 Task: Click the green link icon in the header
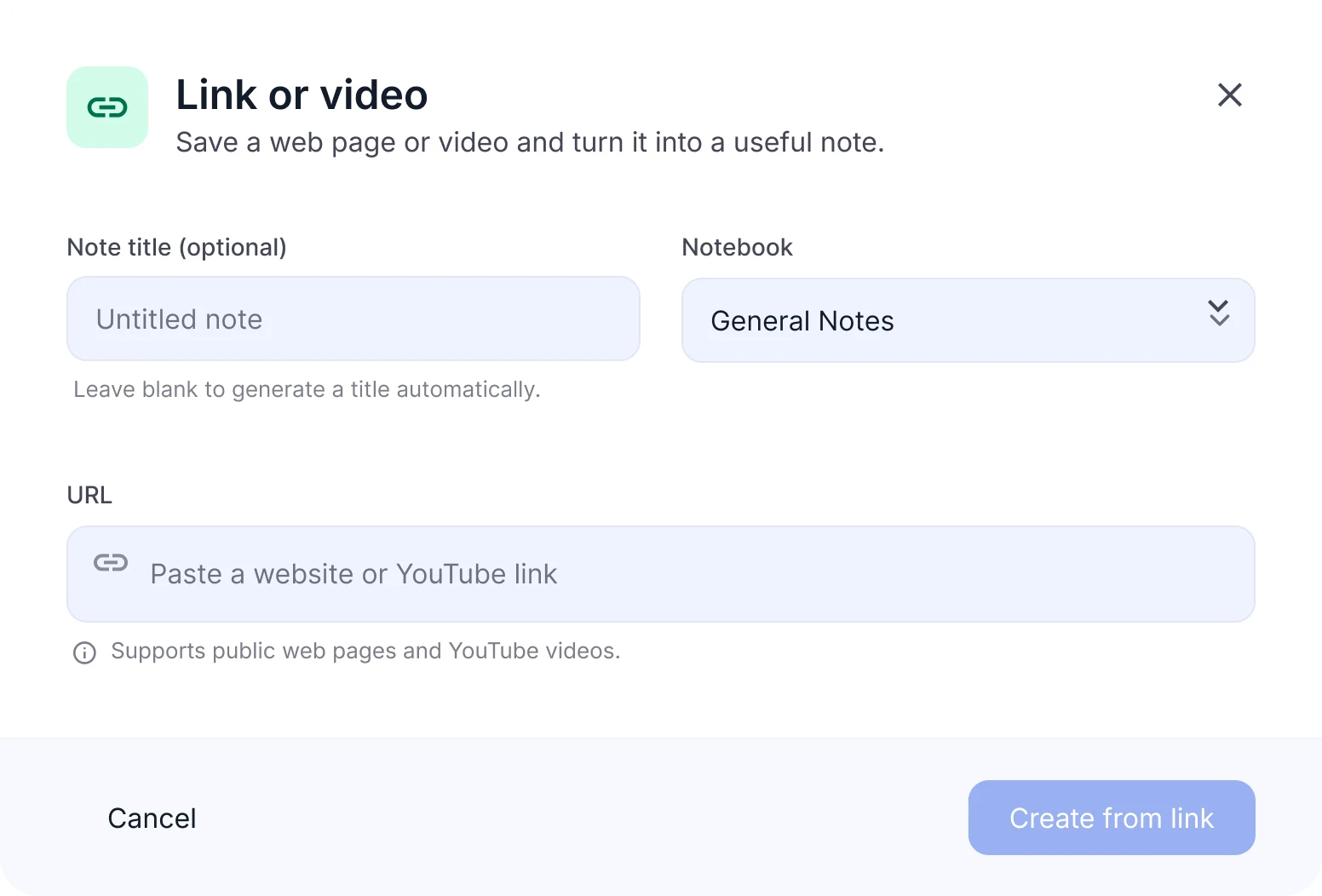pos(107,107)
